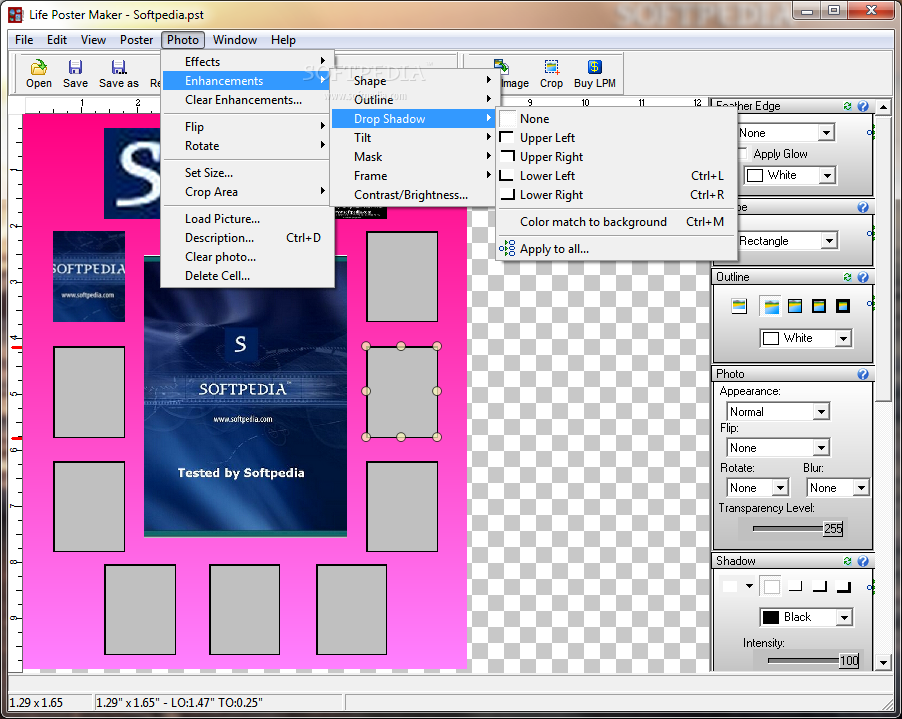Click the Buy LPM toolbar icon
This screenshot has width=902, height=719.
coord(594,67)
